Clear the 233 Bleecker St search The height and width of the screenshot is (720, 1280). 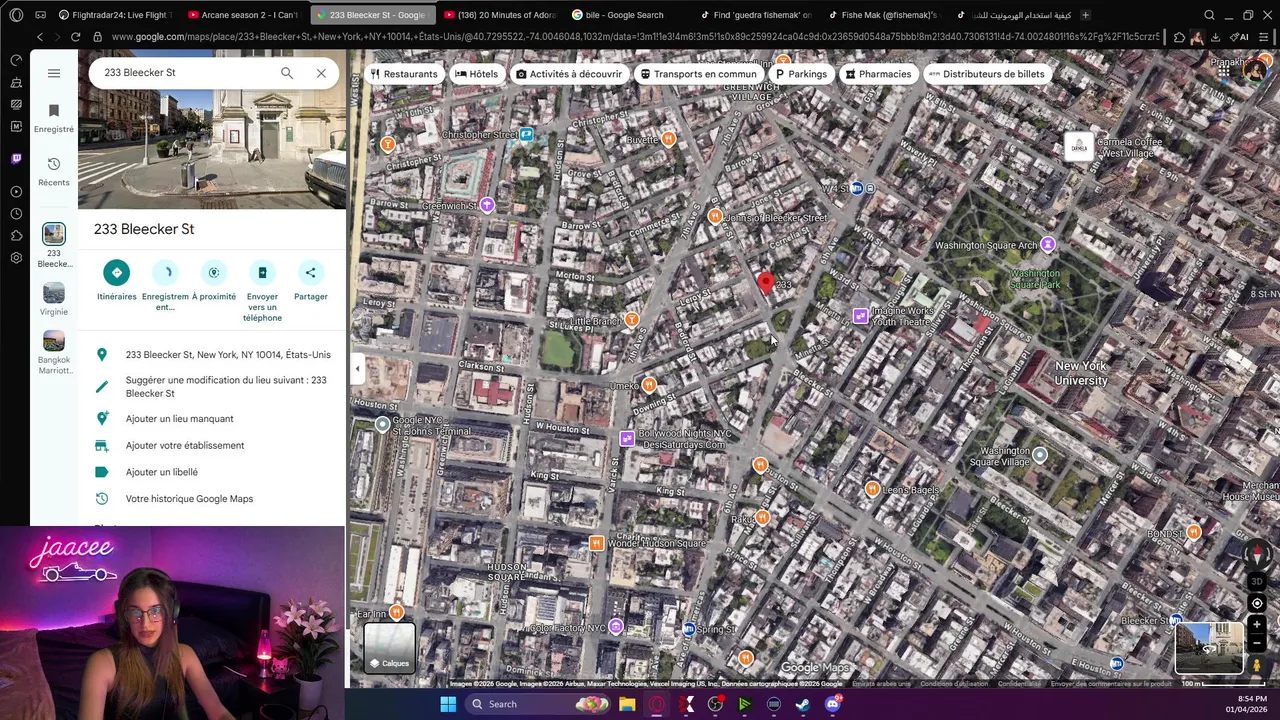click(x=321, y=73)
